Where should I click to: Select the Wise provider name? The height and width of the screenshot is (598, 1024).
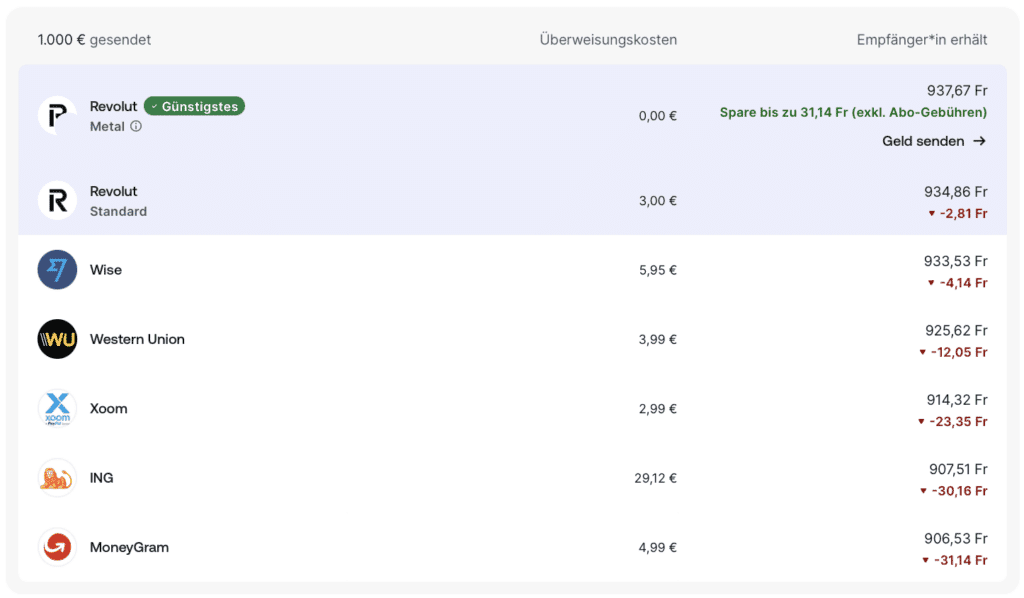[106, 270]
